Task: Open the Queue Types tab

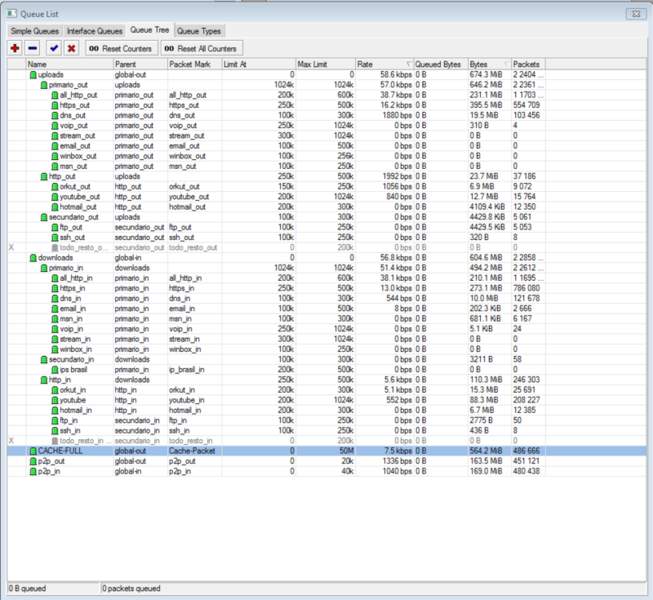Action: tap(199, 31)
